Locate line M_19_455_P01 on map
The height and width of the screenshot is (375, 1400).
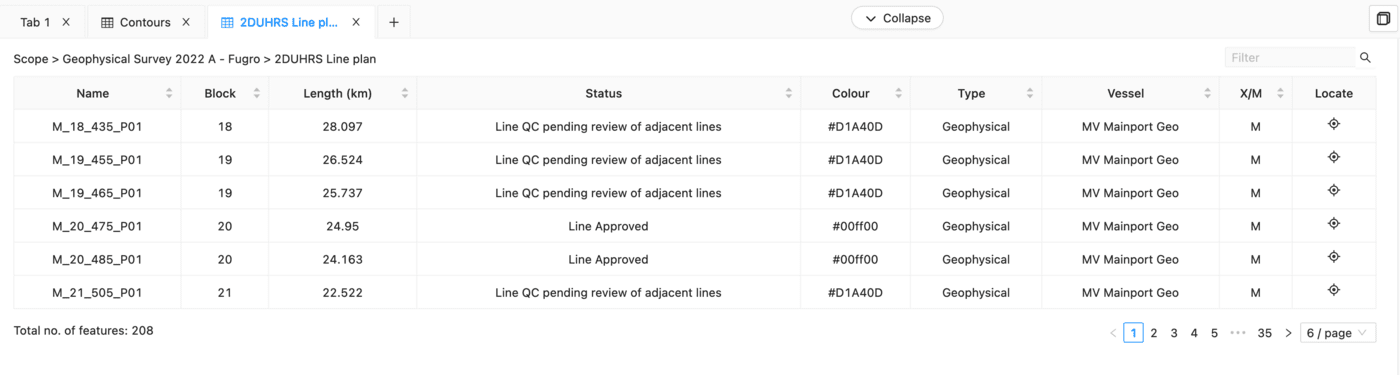point(1333,158)
